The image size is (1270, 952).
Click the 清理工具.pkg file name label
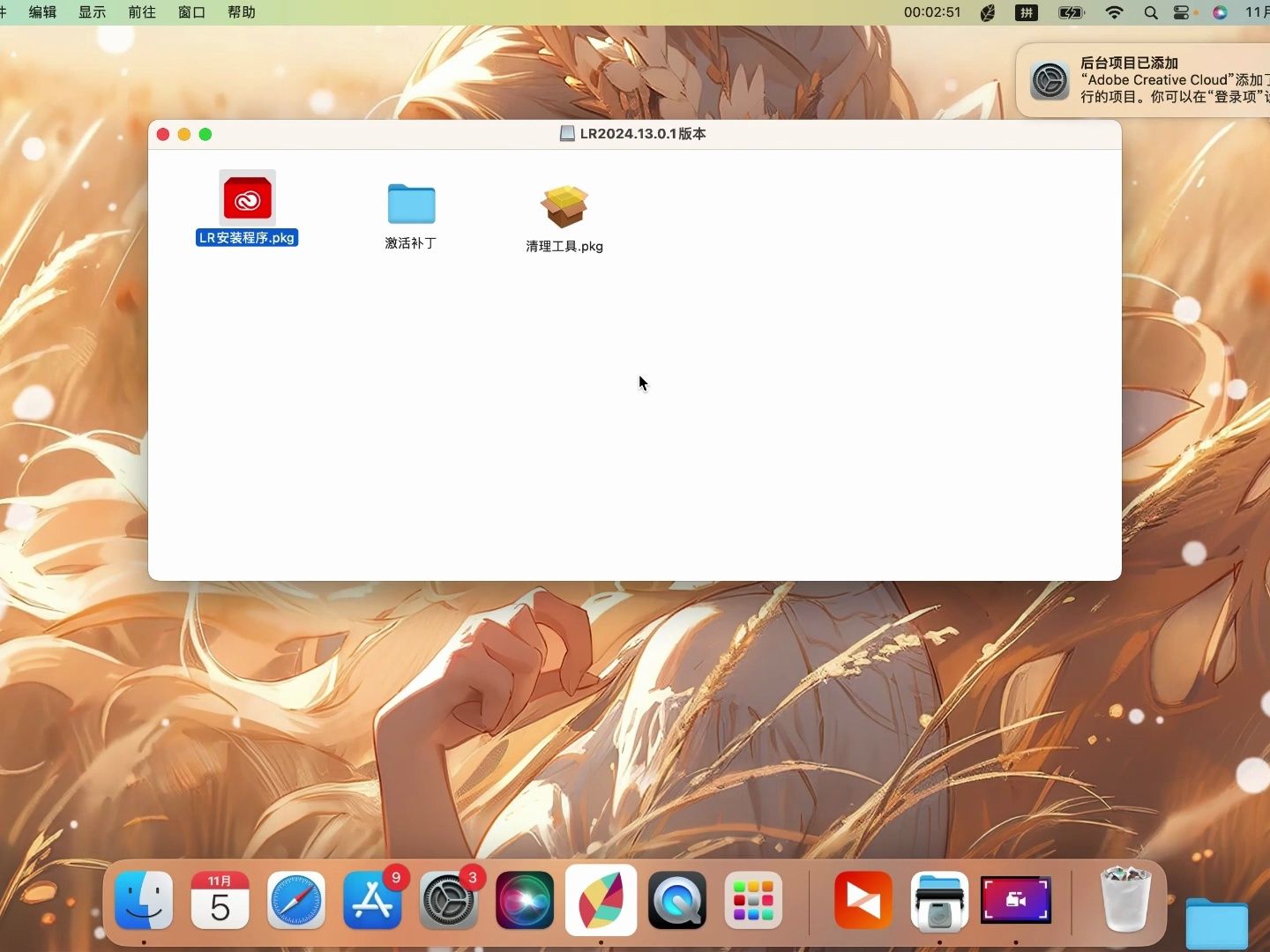564,247
